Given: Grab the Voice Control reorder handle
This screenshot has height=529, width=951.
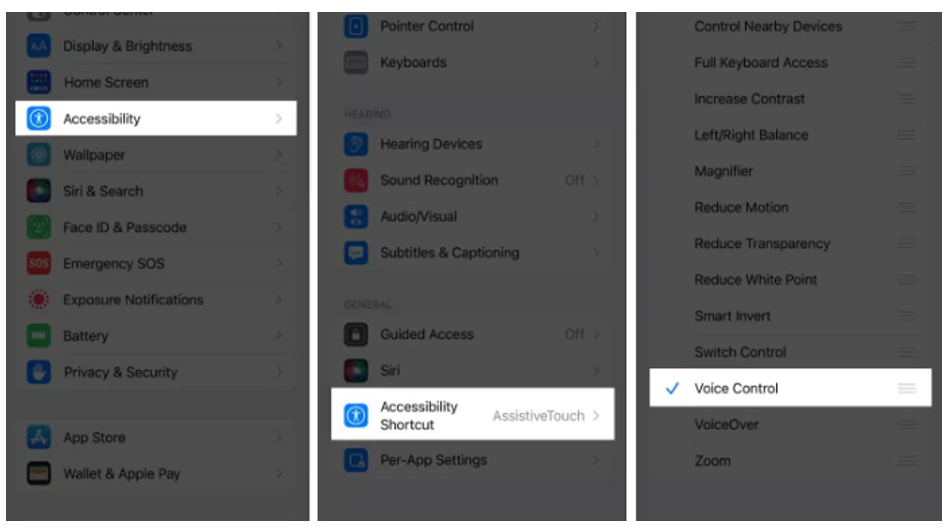Looking at the screenshot, I should pyautogui.click(x=907, y=388).
